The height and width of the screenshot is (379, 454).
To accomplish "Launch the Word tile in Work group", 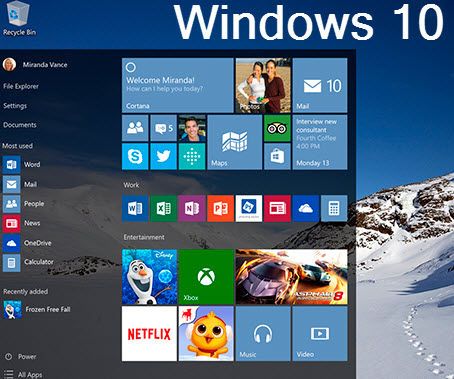I will click(x=135, y=209).
